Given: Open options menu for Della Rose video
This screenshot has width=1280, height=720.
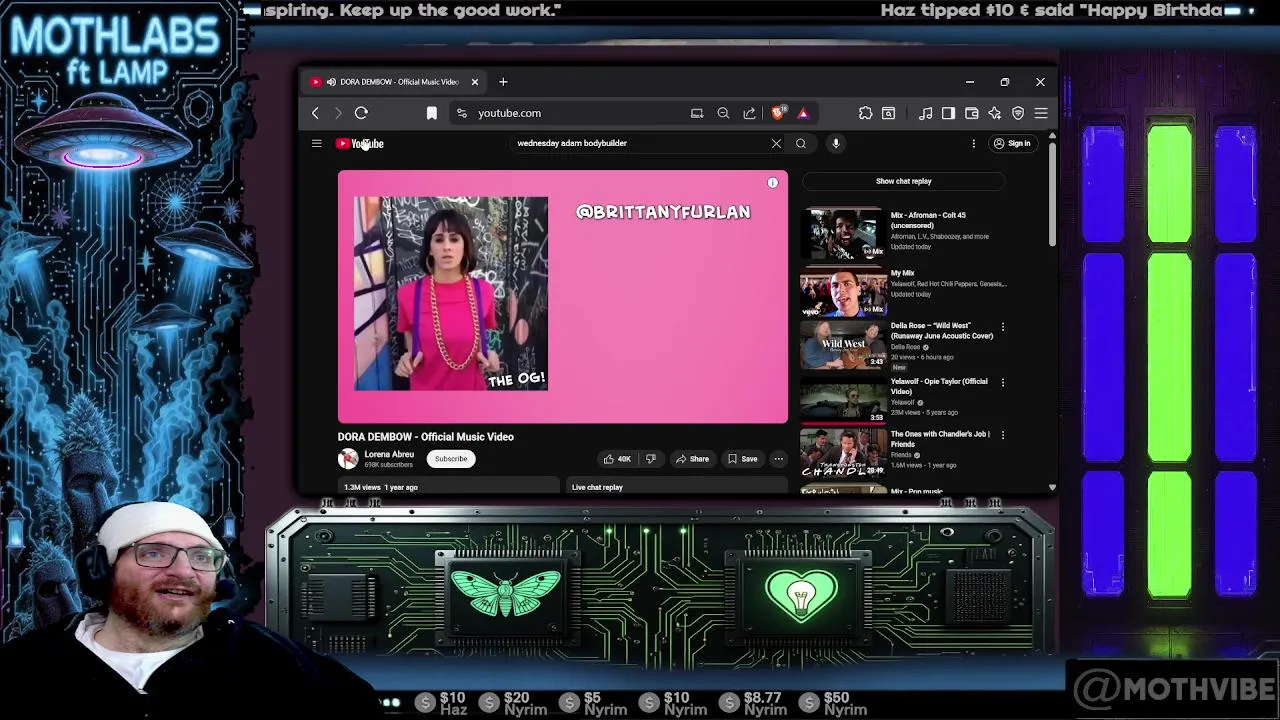Looking at the screenshot, I should click(x=1003, y=326).
